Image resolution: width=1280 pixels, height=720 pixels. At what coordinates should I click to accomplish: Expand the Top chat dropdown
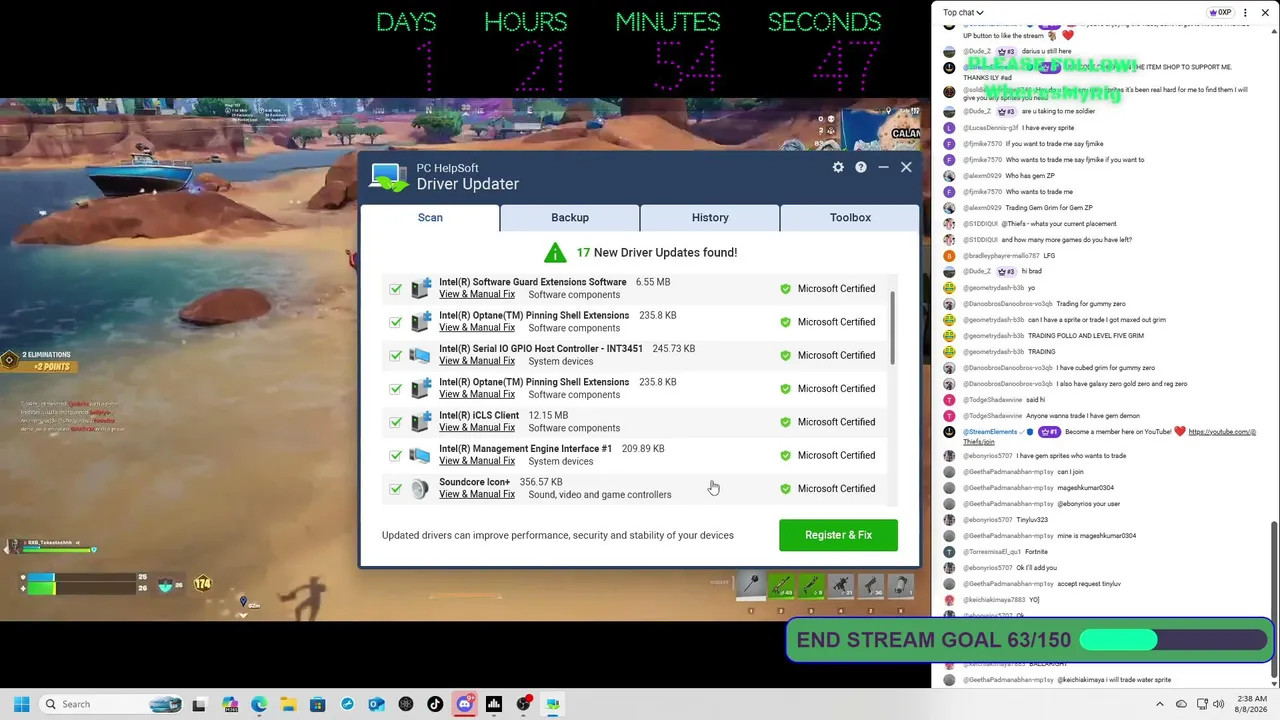[963, 13]
